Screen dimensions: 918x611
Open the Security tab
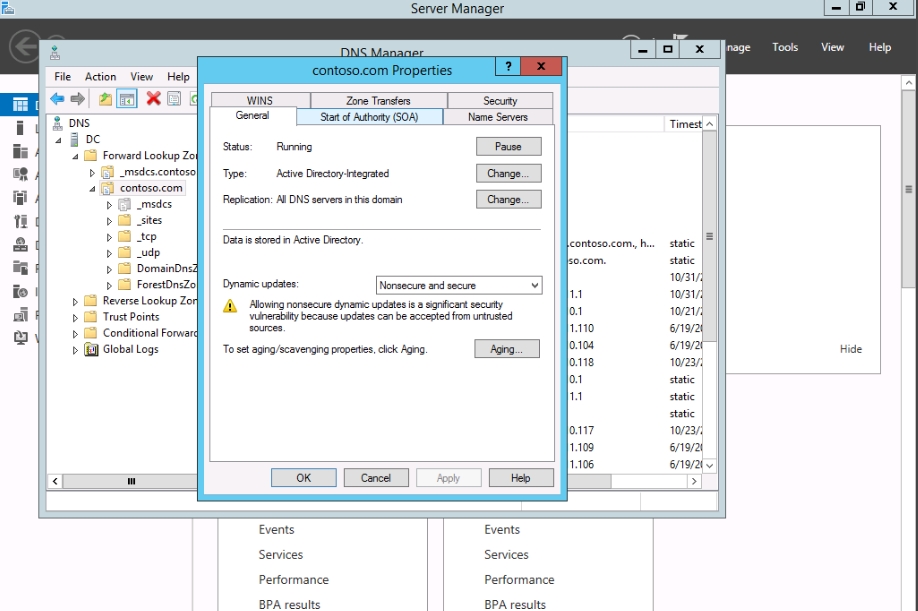coord(500,101)
